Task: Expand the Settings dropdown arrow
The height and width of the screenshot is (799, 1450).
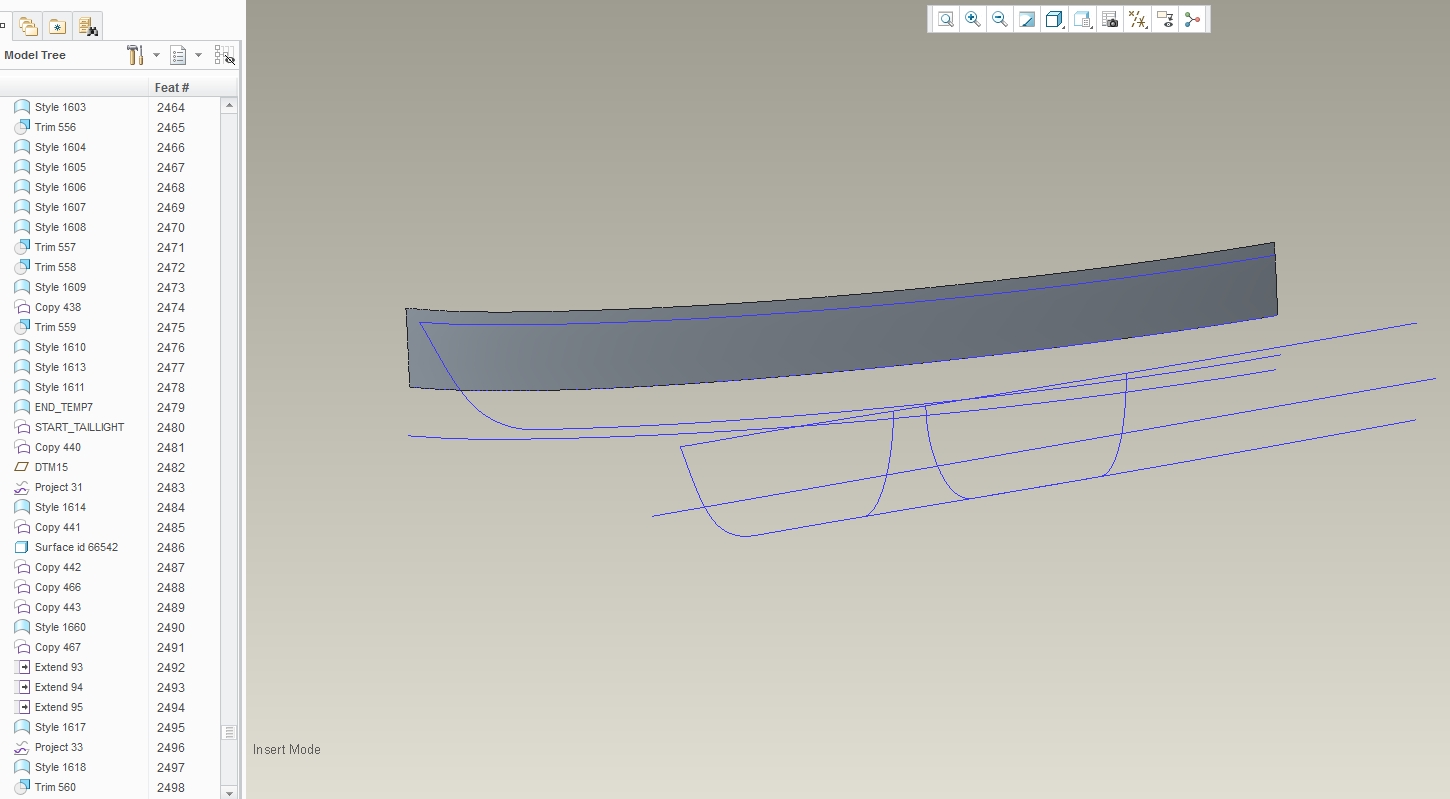Action: (x=156, y=55)
